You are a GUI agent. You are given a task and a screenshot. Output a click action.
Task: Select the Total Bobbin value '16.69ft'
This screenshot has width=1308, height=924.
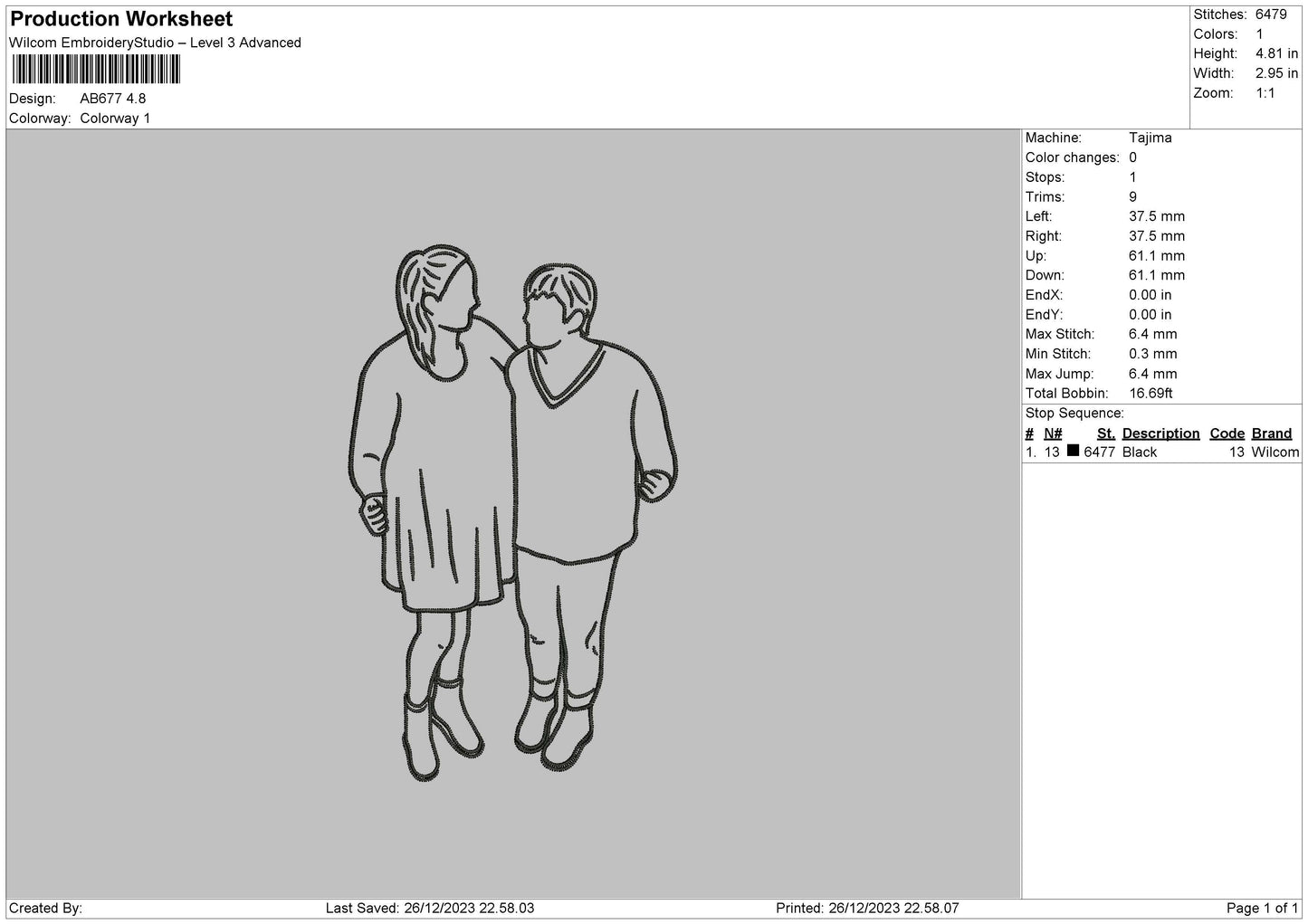point(1151,394)
